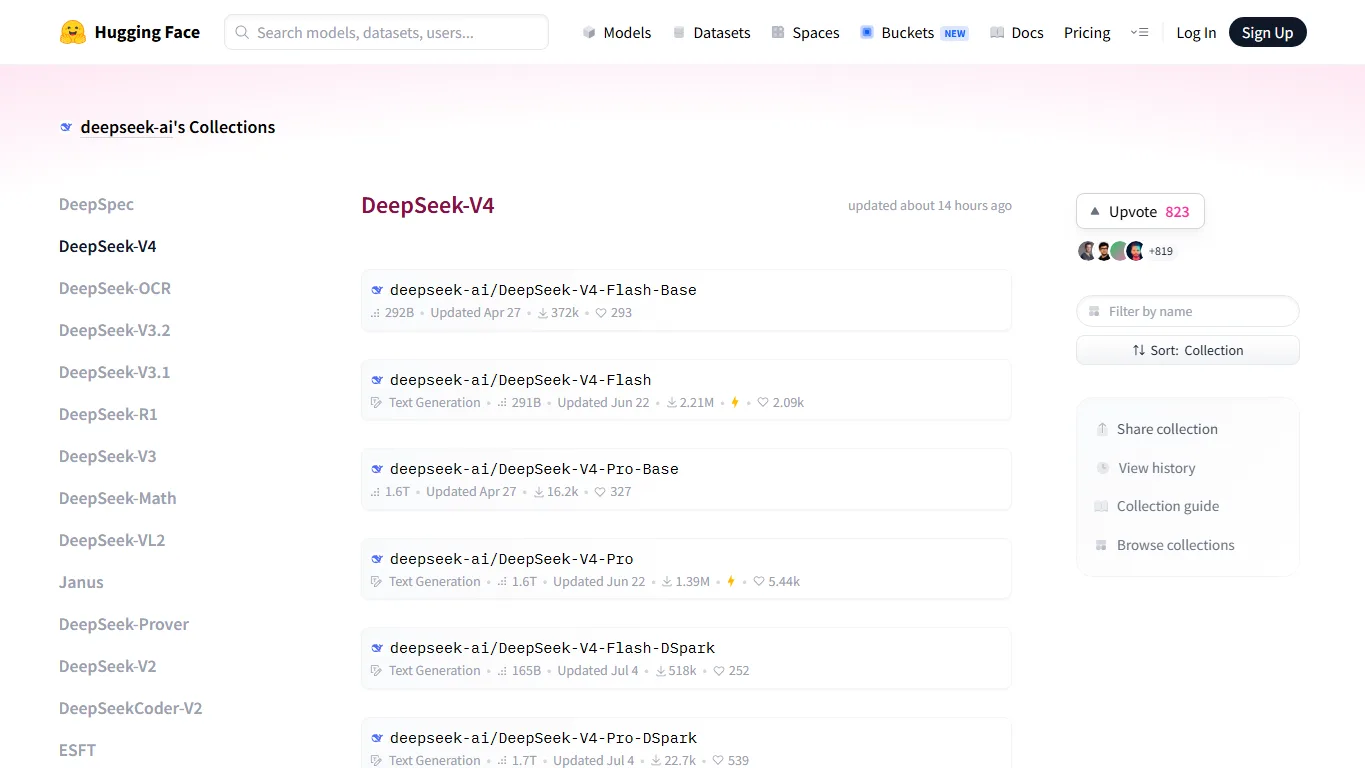Click the Sign Up button
Viewport: 1365px width, 768px height.
[x=1267, y=33]
